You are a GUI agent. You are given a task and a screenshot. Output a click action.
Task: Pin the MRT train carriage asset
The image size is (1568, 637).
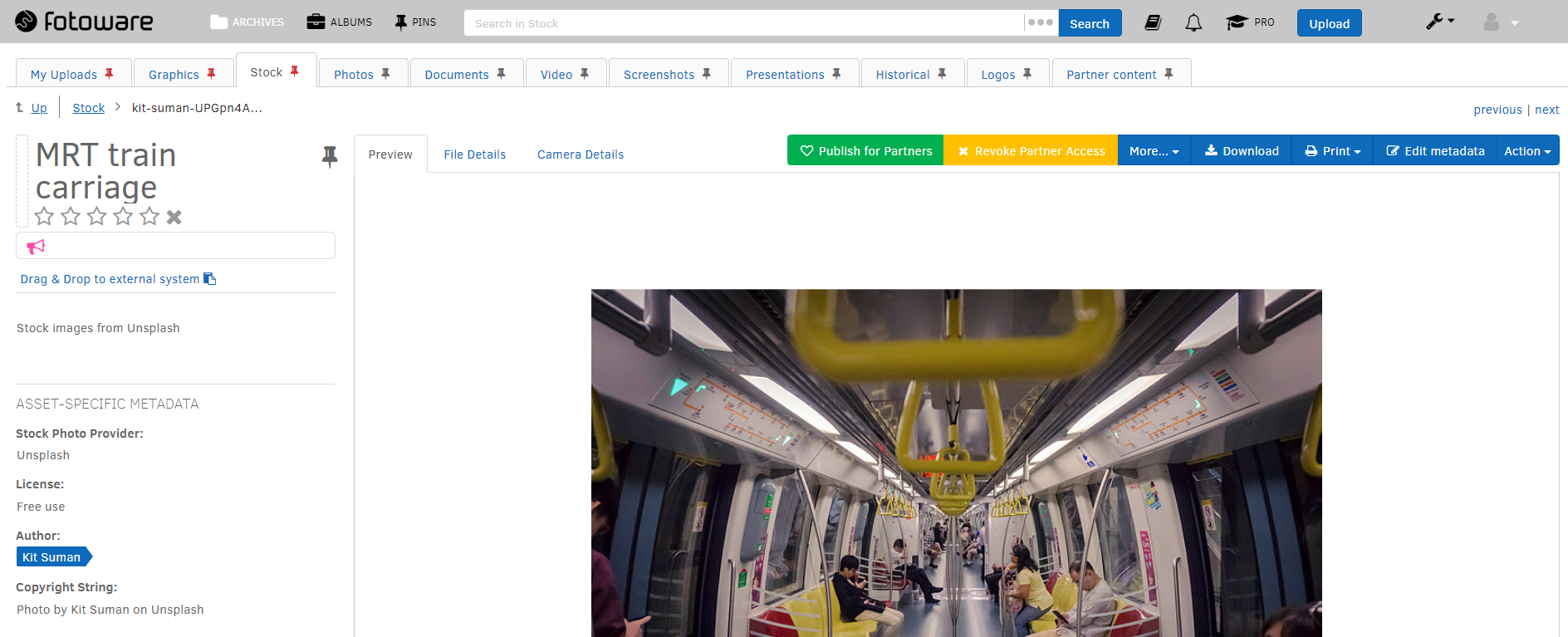330,156
